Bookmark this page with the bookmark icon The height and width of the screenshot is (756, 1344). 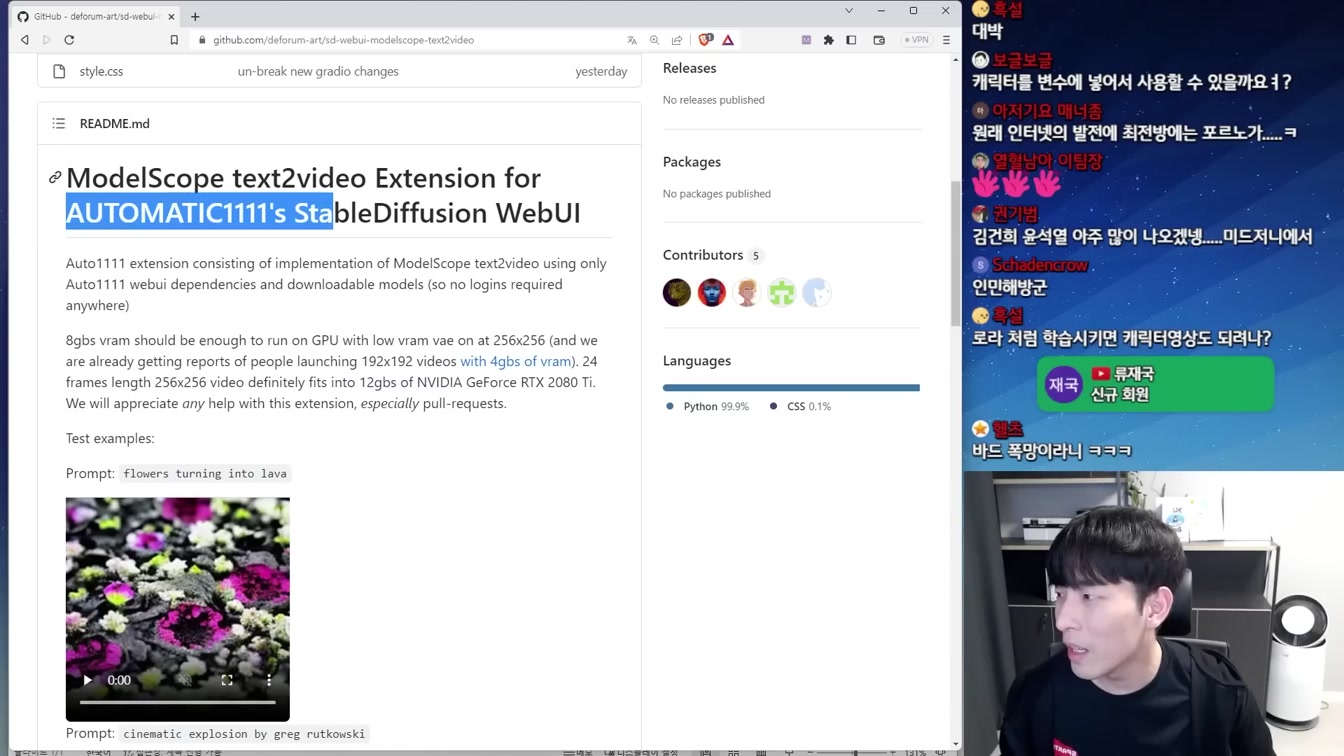coord(174,40)
